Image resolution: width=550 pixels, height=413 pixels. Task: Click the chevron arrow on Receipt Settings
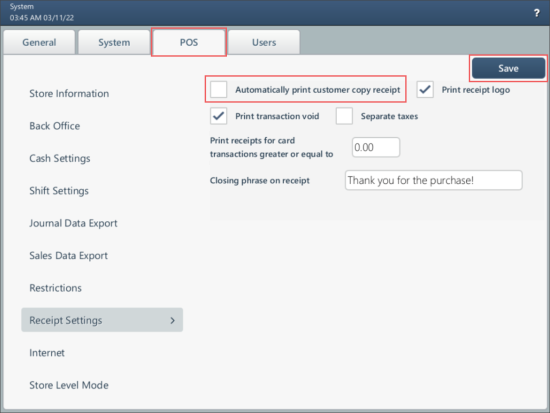point(172,320)
